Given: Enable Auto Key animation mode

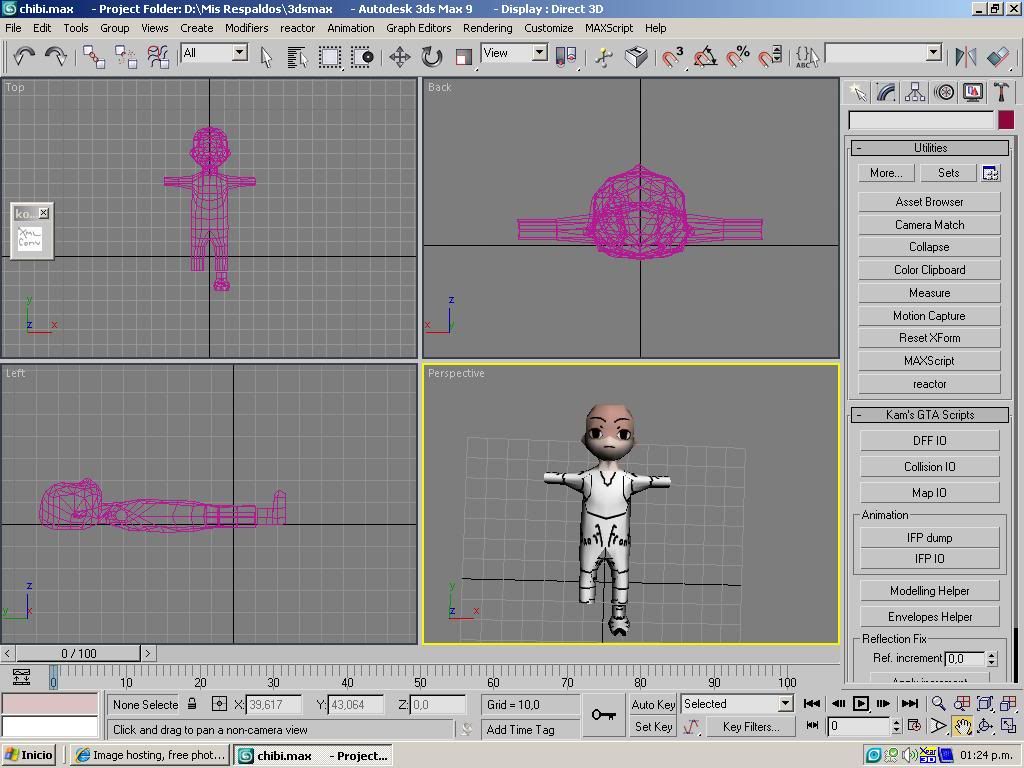Looking at the screenshot, I should click(x=652, y=704).
